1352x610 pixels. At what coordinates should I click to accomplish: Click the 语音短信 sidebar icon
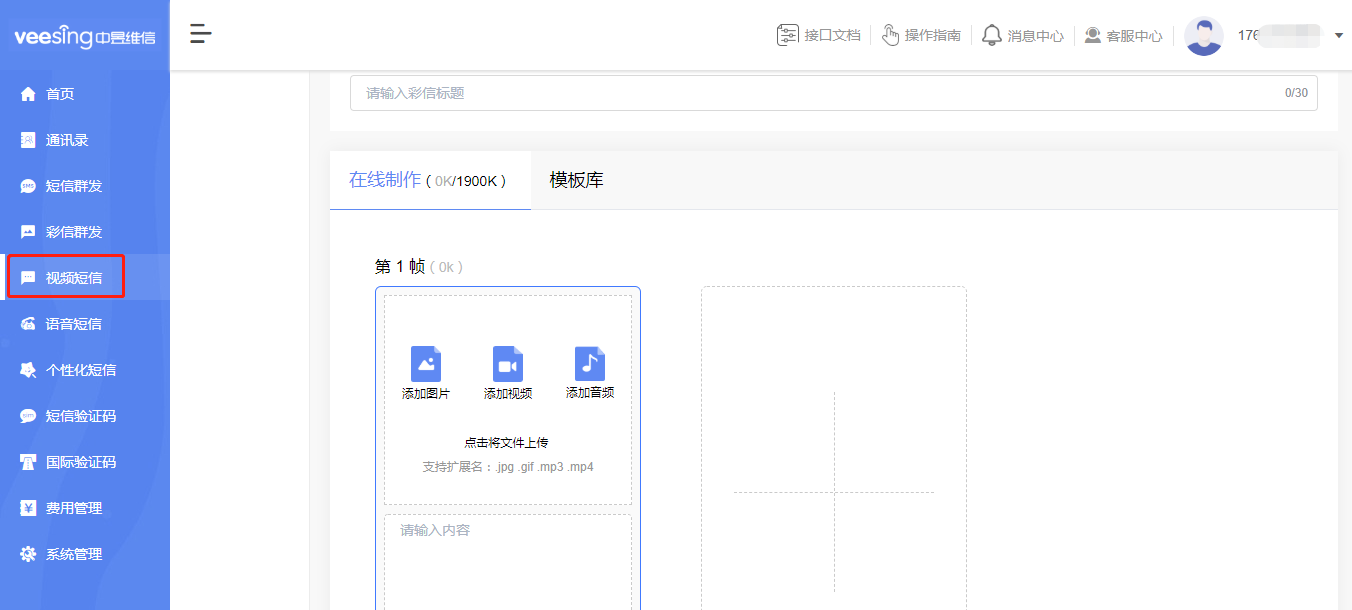(x=28, y=323)
